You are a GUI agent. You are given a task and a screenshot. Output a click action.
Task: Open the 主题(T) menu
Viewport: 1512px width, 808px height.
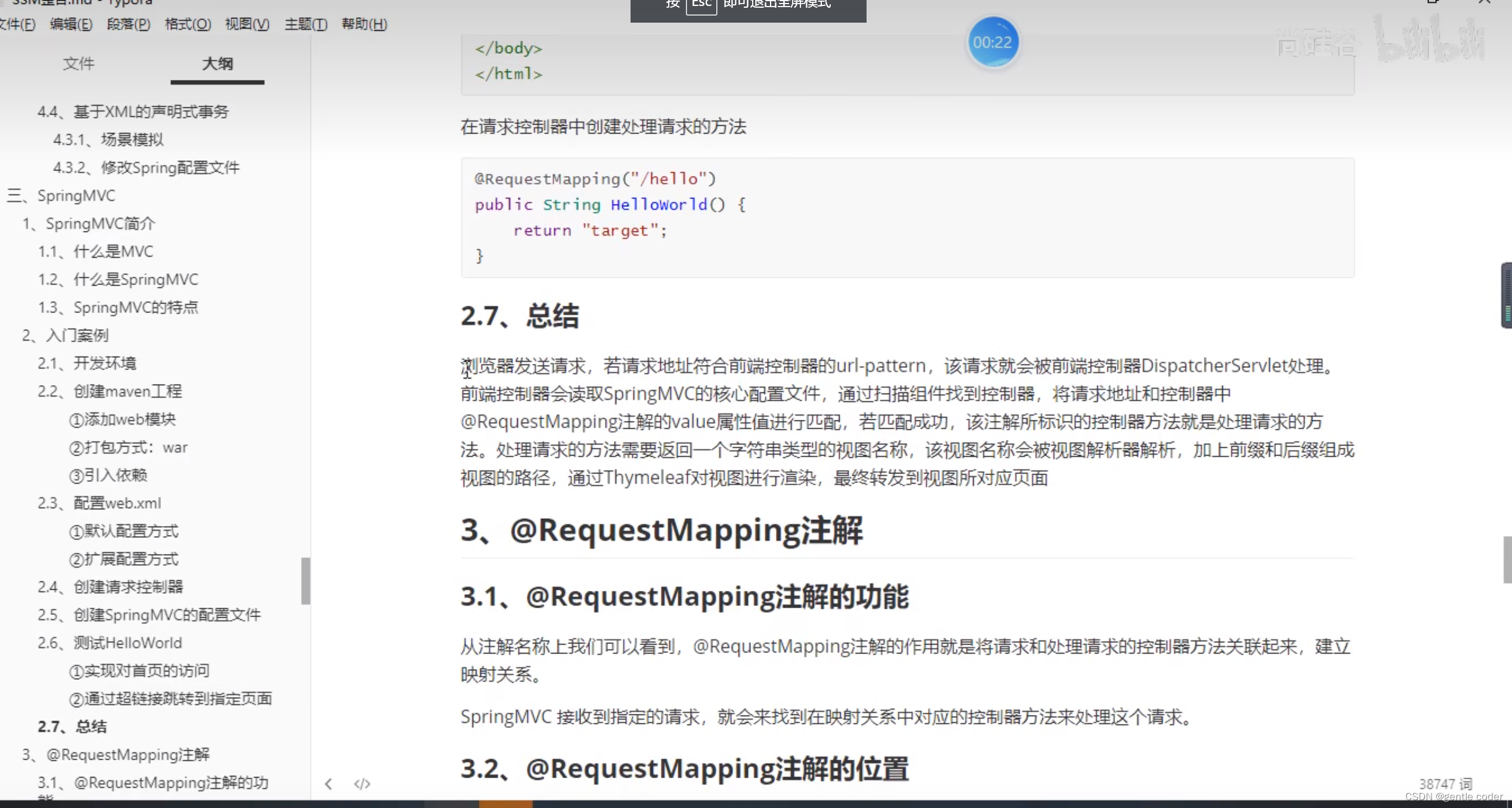pos(305,24)
